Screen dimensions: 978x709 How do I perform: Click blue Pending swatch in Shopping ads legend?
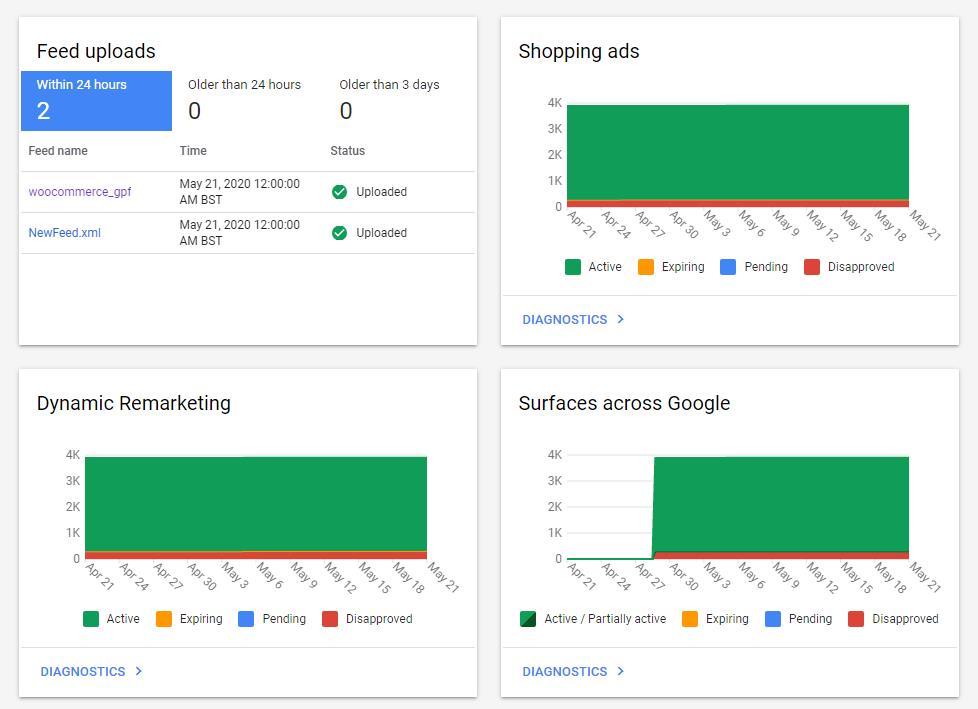pyautogui.click(x=728, y=267)
